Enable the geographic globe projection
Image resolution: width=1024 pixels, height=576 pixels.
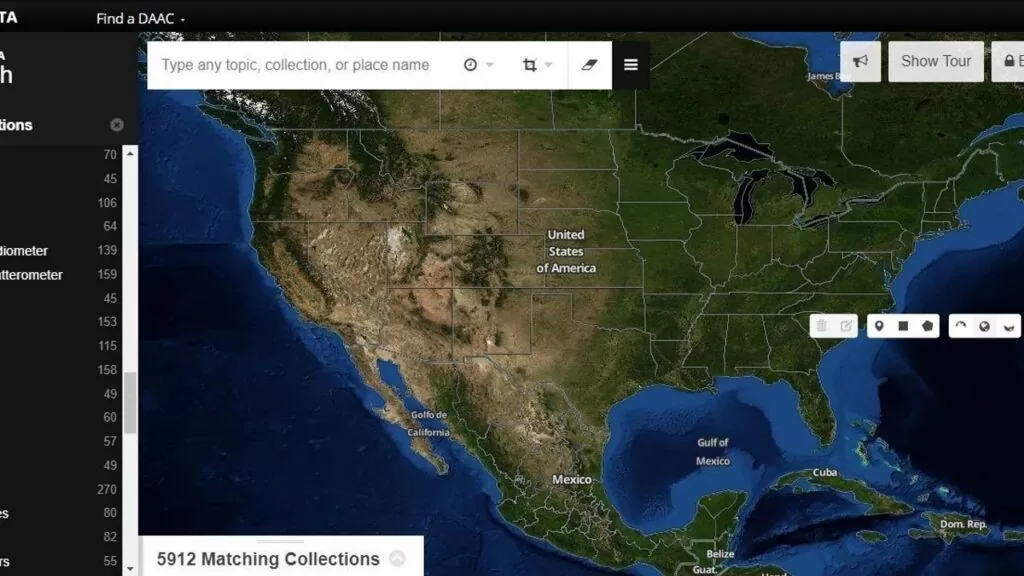(x=985, y=326)
